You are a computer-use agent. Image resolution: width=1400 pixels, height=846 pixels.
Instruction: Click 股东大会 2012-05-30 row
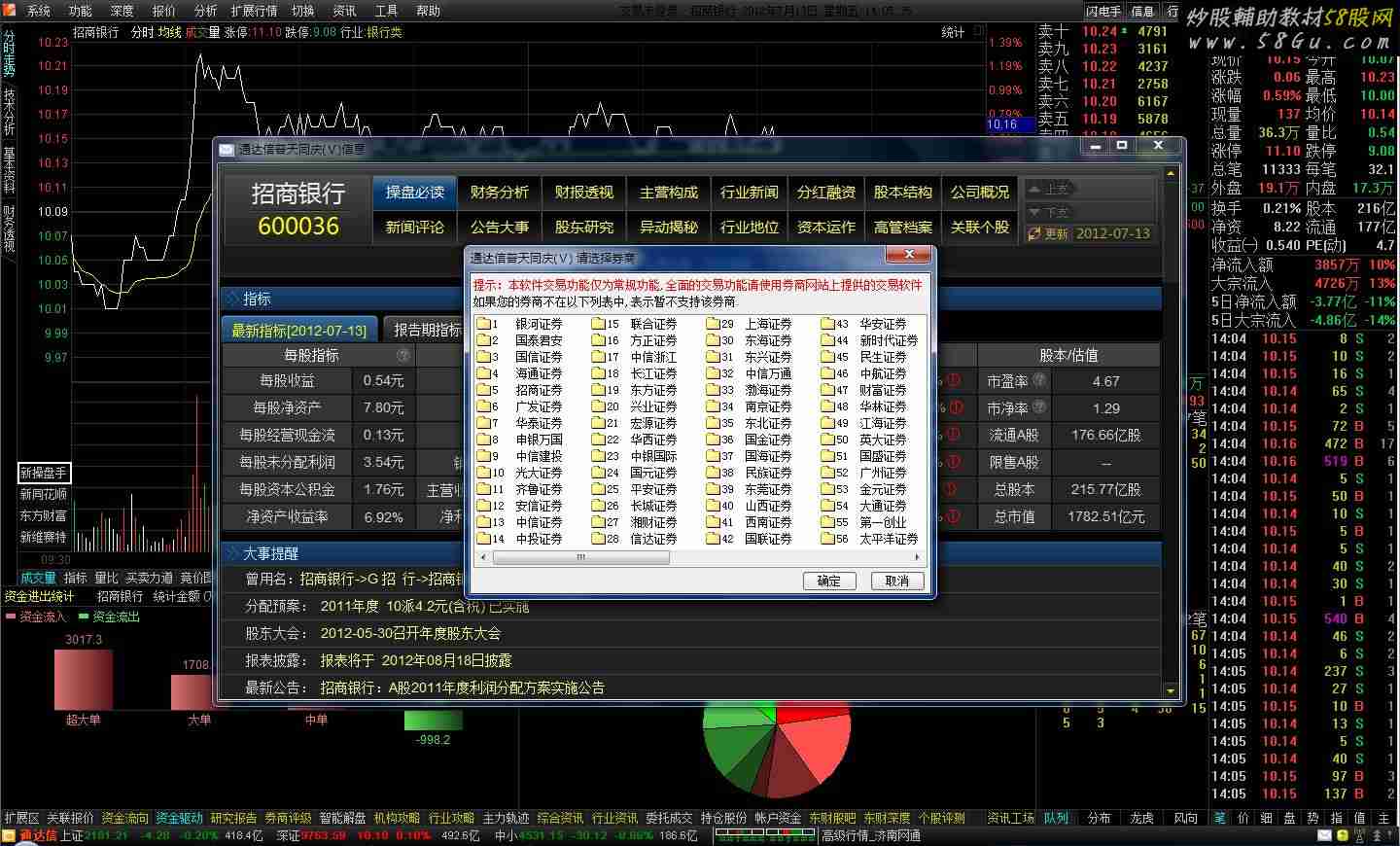click(691, 633)
